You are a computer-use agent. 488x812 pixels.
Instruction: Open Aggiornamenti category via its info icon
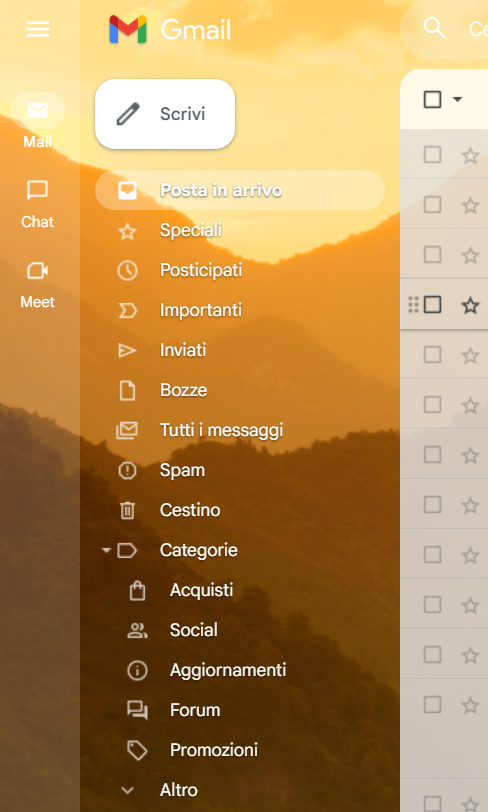pyautogui.click(x=137, y=670)
